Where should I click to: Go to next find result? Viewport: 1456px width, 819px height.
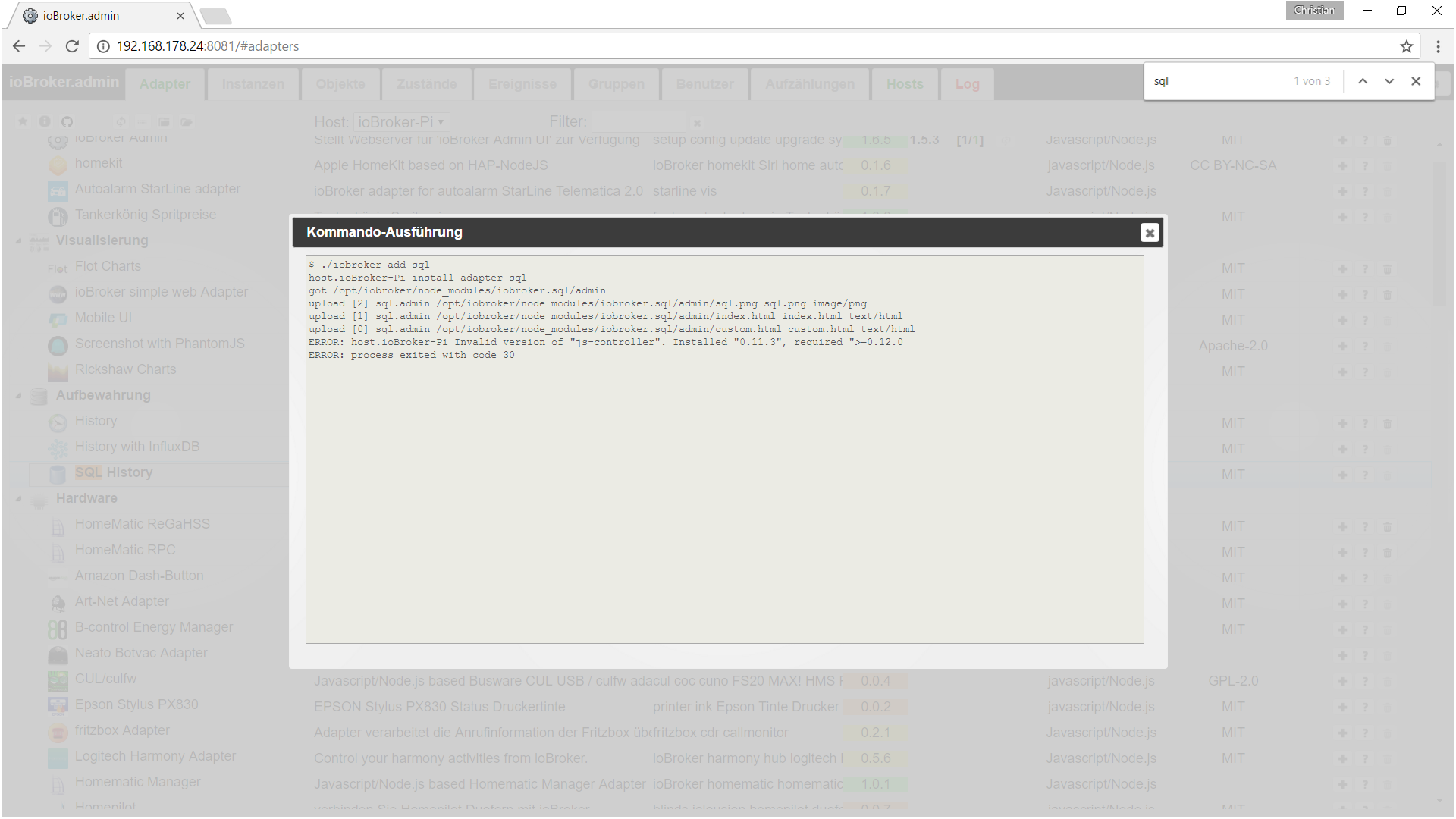click(1389, 81)
